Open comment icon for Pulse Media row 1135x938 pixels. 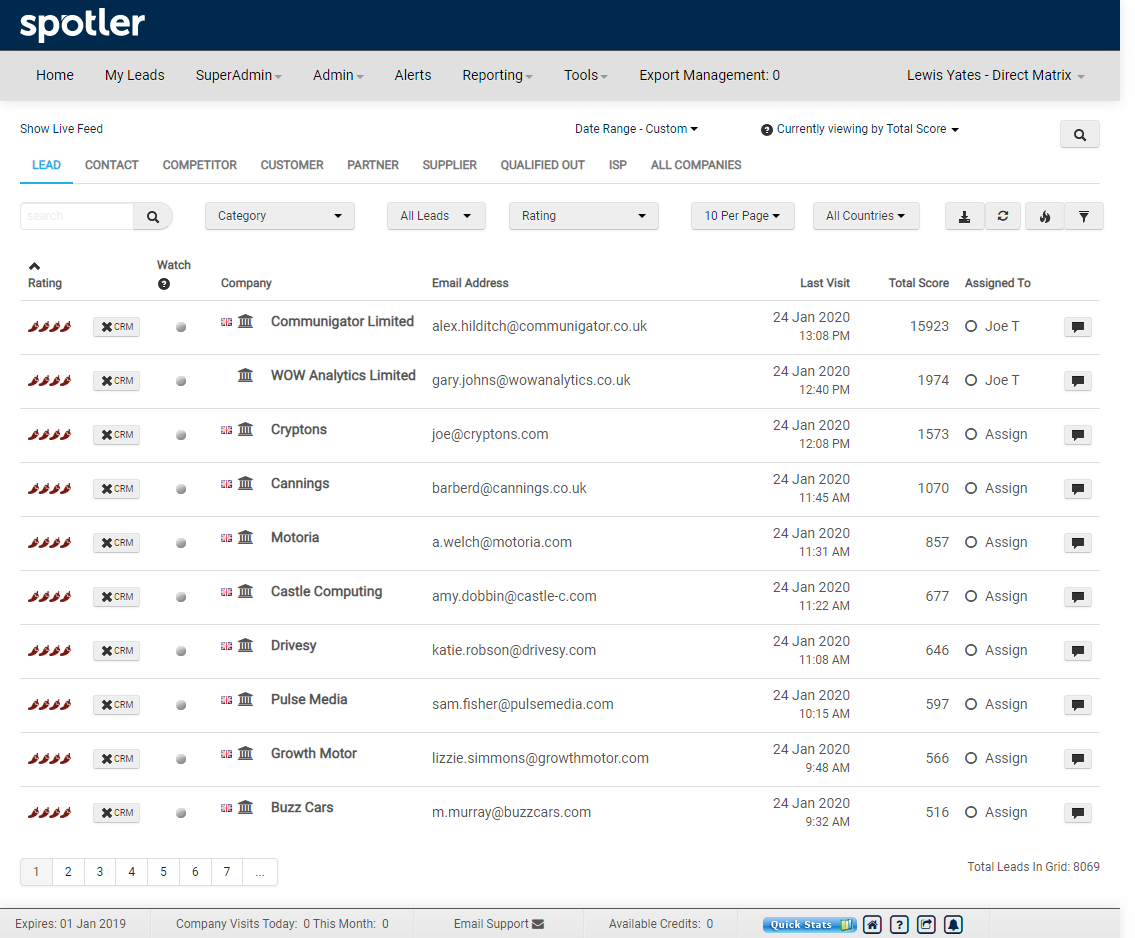[x=1078, y=704]
